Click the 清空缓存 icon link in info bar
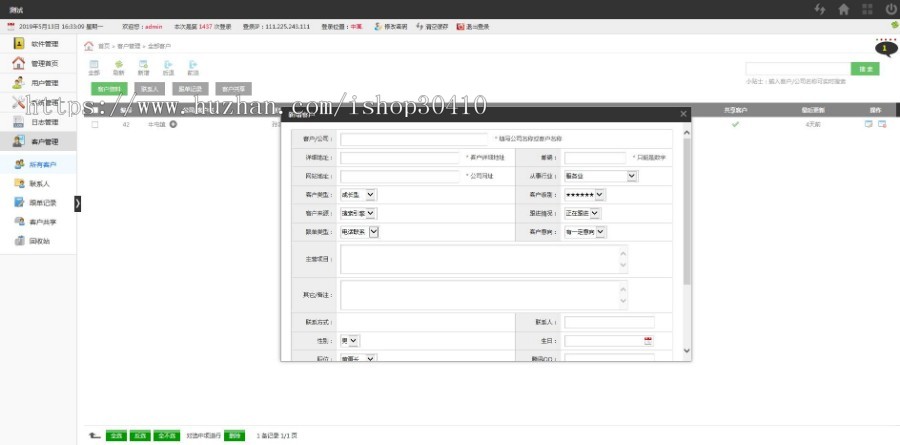 click(432, 26)
